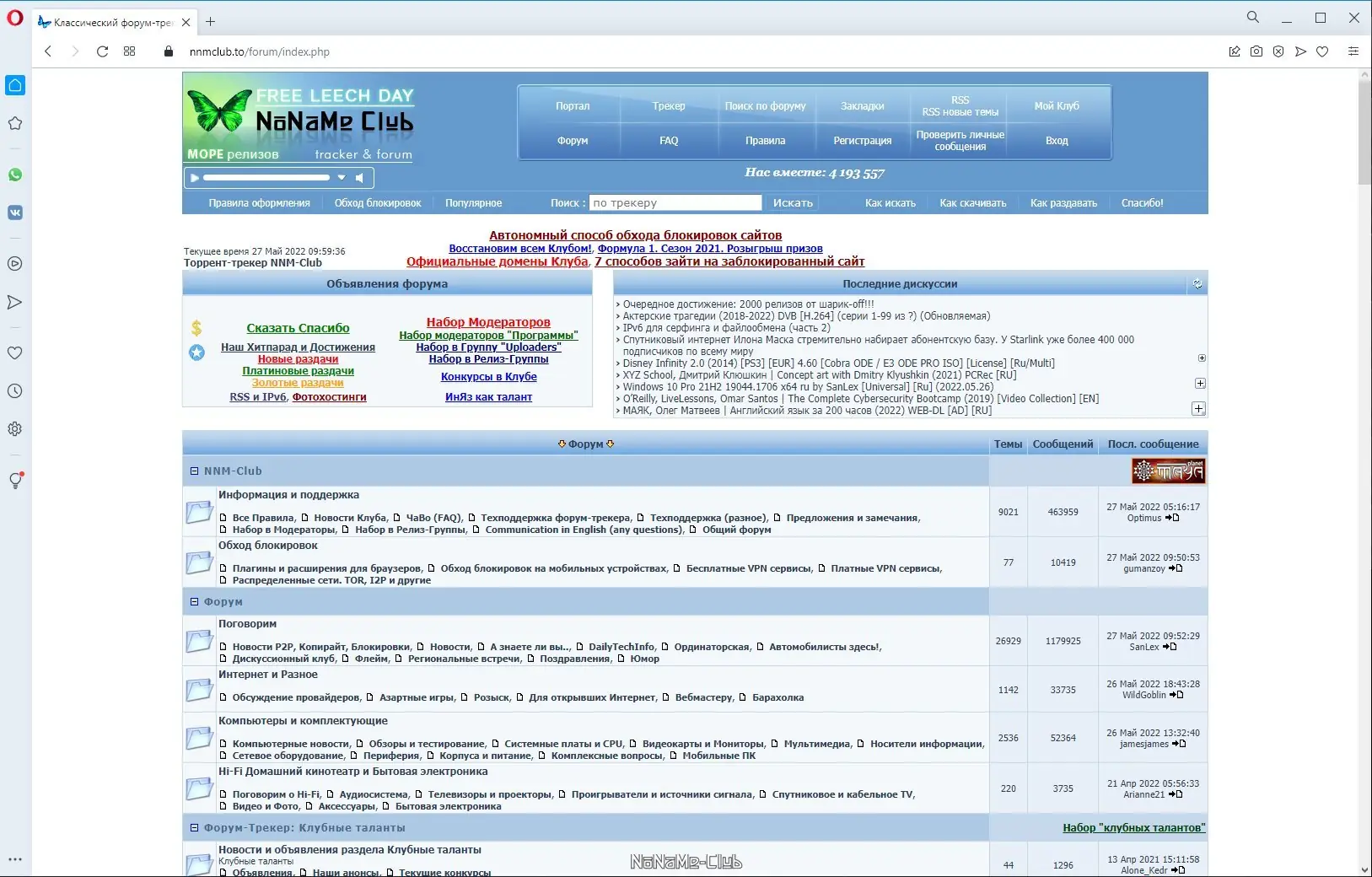Open the radio player dropdown arrow
This screenshot has height=877, width=1372.
[342, 178]
